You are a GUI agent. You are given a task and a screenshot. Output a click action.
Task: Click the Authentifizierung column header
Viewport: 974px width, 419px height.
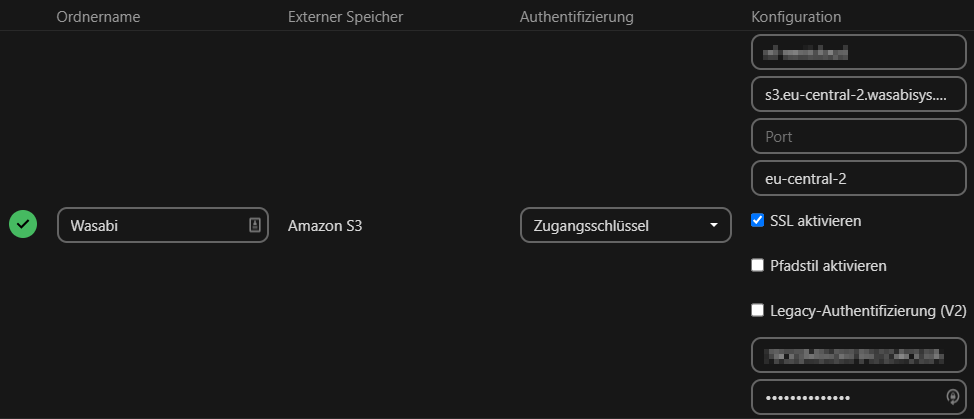(576, 17)
